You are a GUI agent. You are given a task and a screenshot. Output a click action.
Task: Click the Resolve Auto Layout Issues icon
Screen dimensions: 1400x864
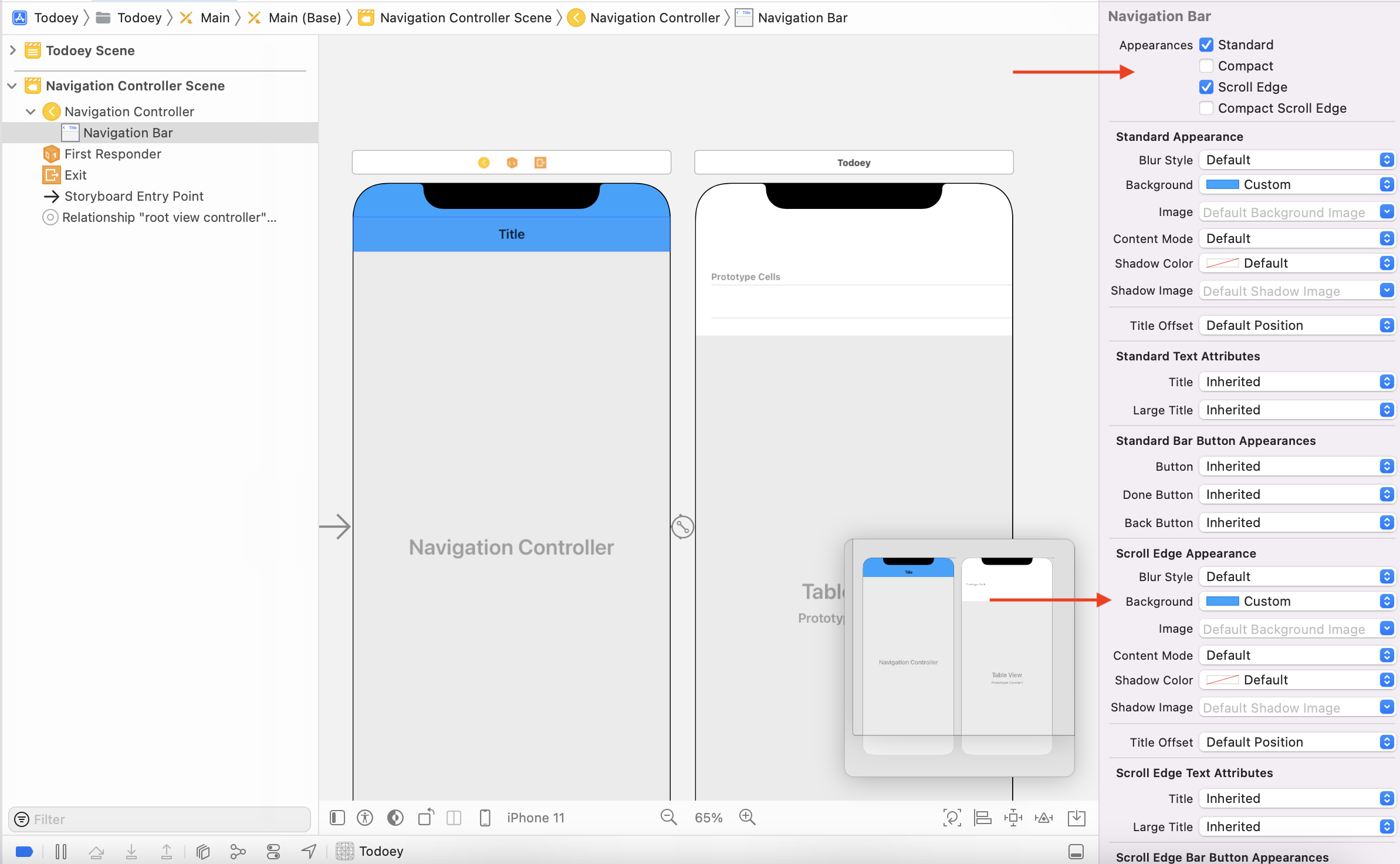[x=1044, y=818]
